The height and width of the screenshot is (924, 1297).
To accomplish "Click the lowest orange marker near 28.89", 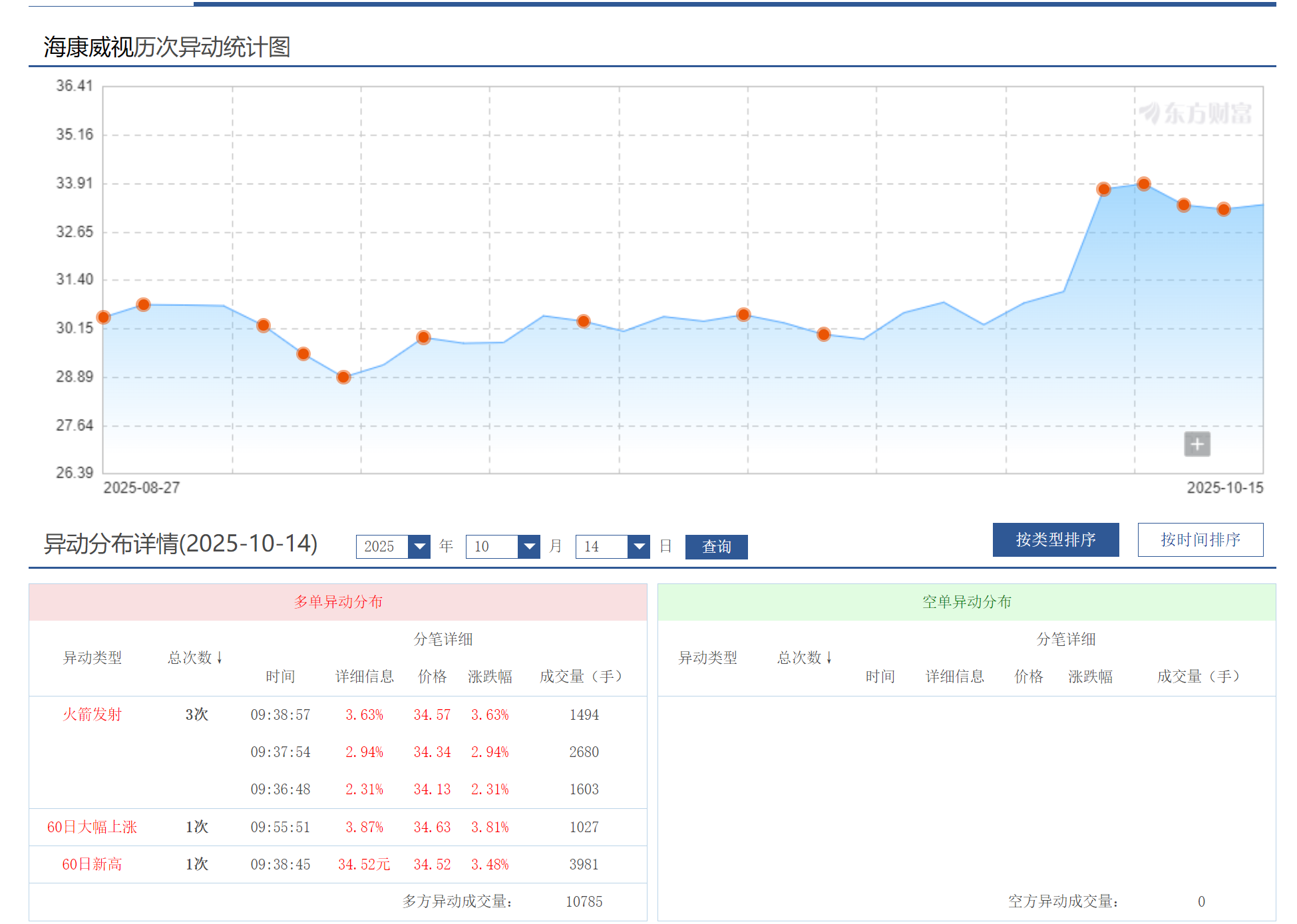I will (x=343, y=377).
